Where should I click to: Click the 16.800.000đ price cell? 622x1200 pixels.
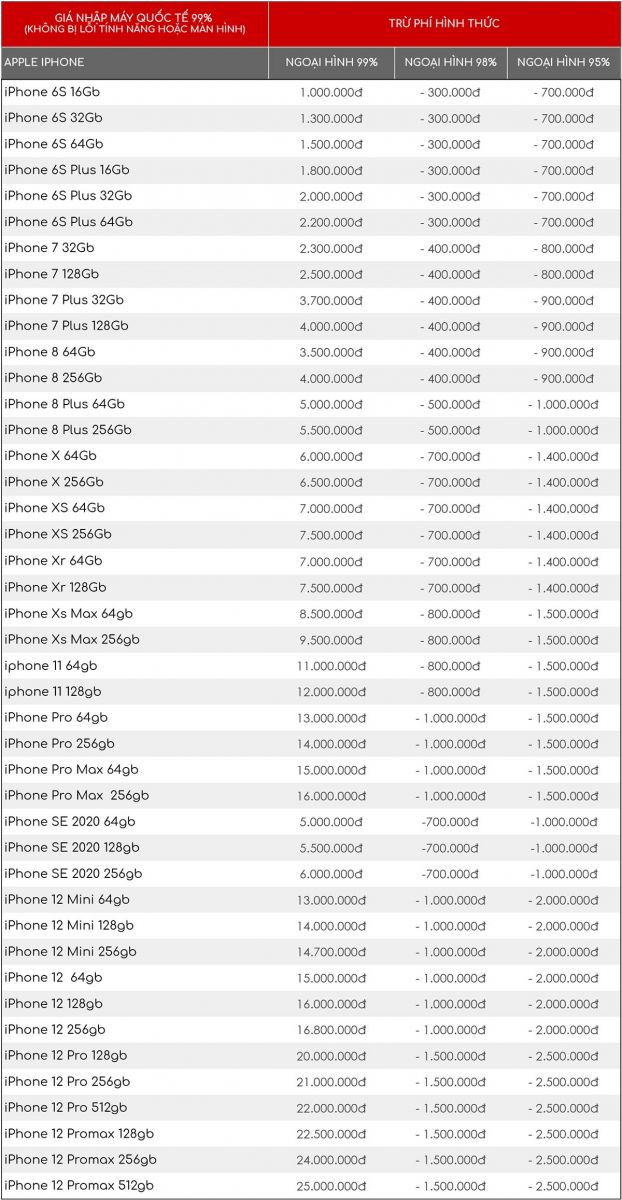tap(331, 1030)
